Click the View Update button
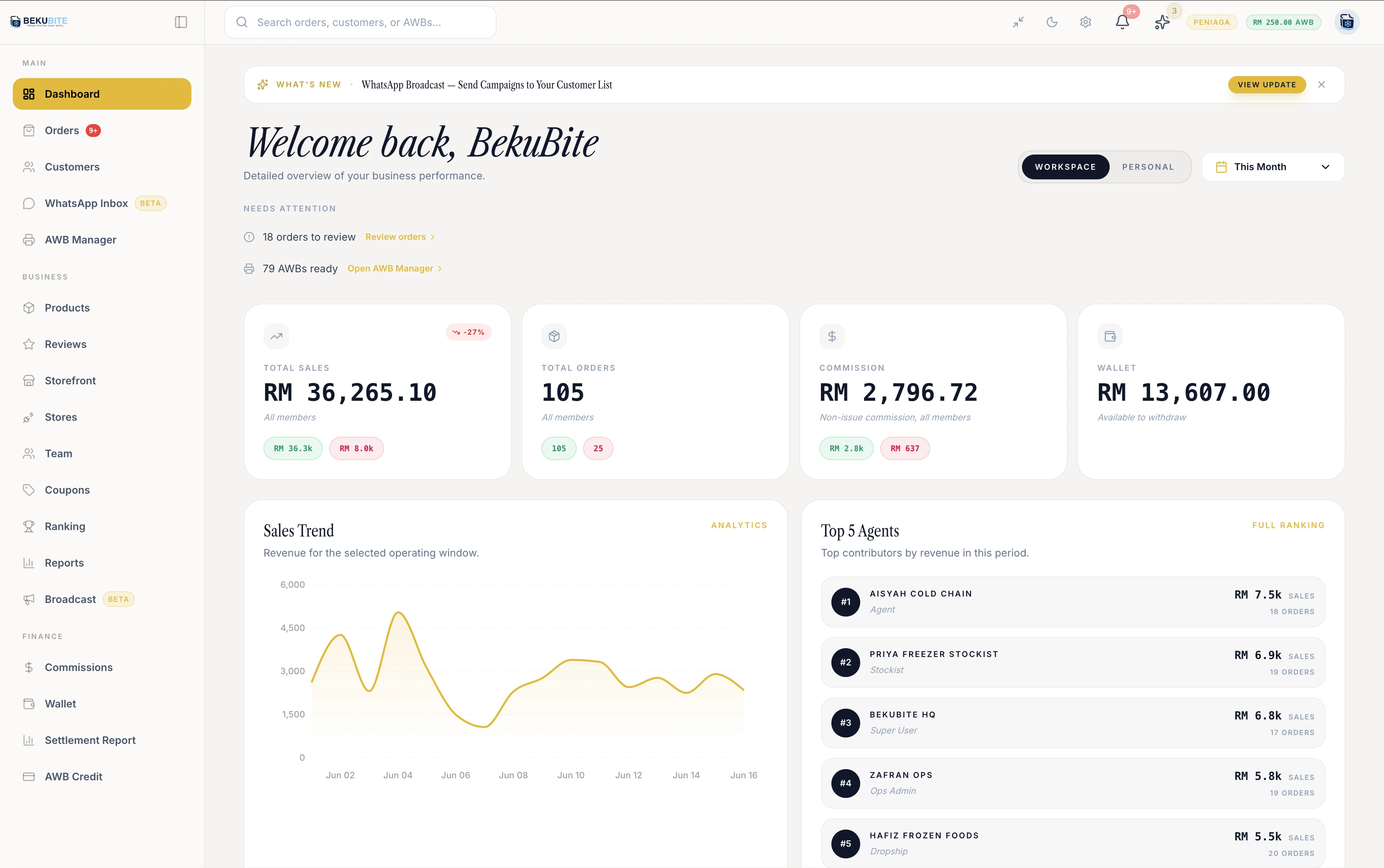The width and height of the screenshot is (1384, 868). (1266, 84)
